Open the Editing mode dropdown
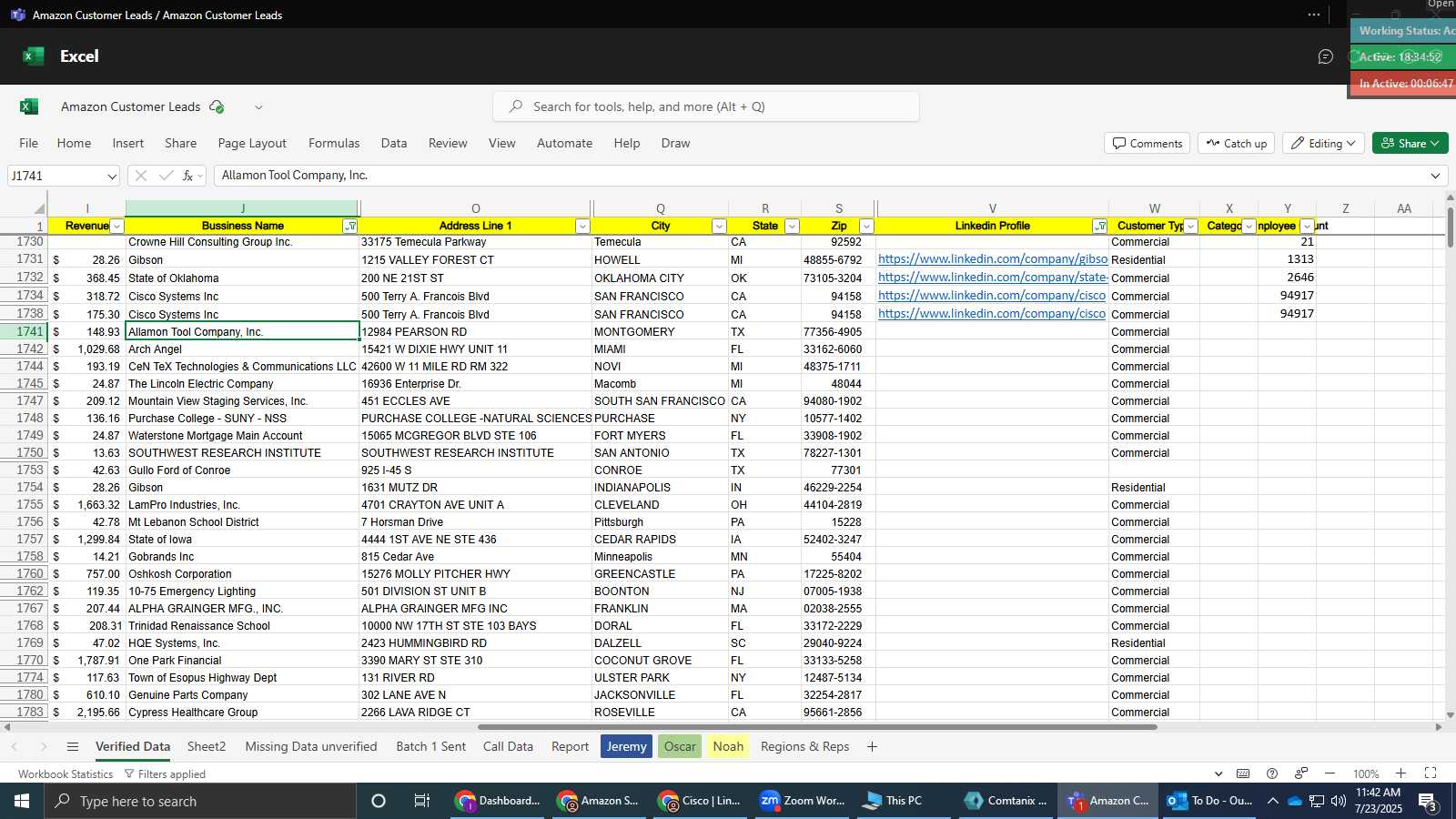Image resolution: width=1456 pixels, height=819 pixels. point(1322,143)
